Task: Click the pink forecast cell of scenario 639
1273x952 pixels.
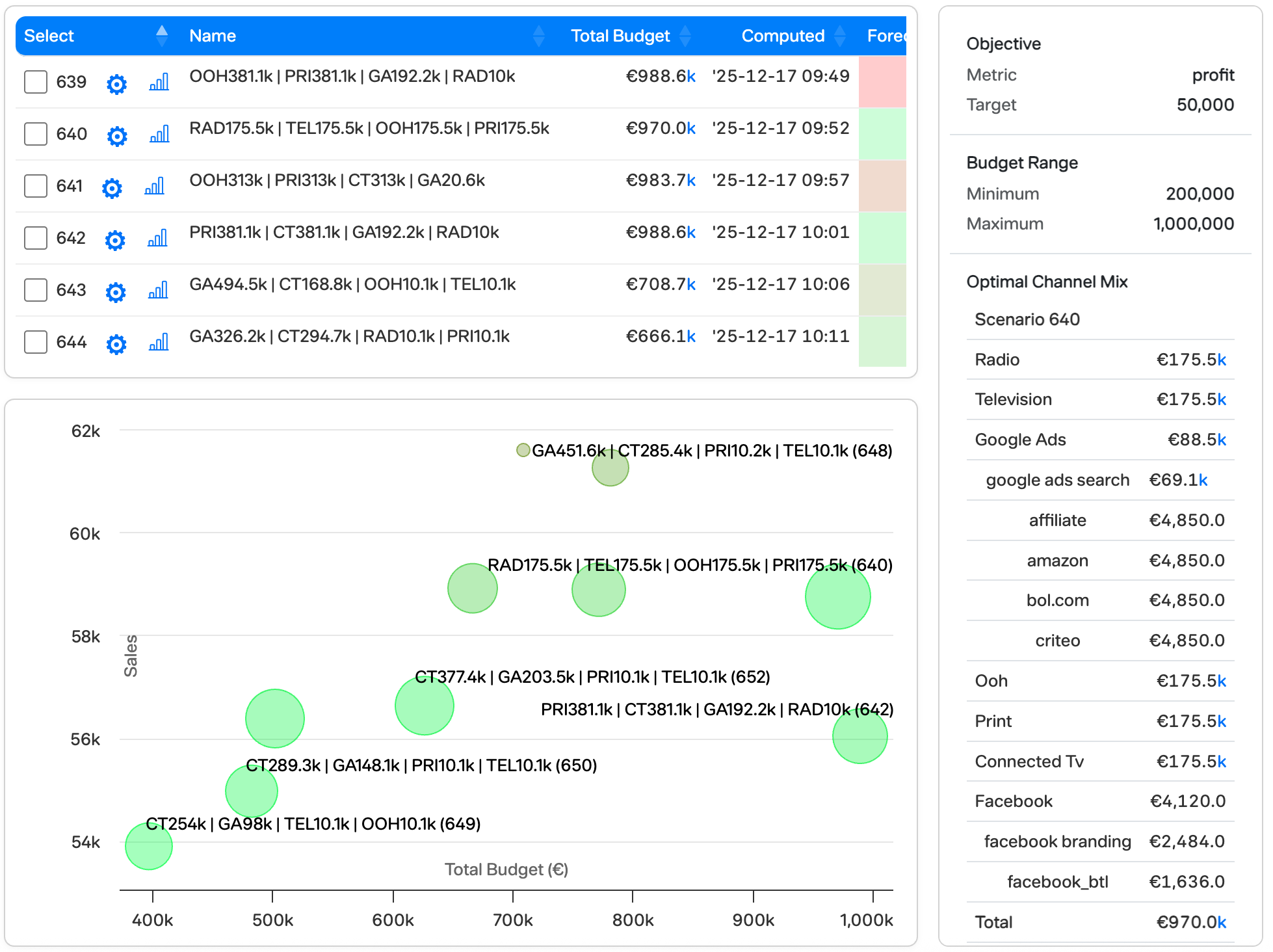Action: pos(882,82)
